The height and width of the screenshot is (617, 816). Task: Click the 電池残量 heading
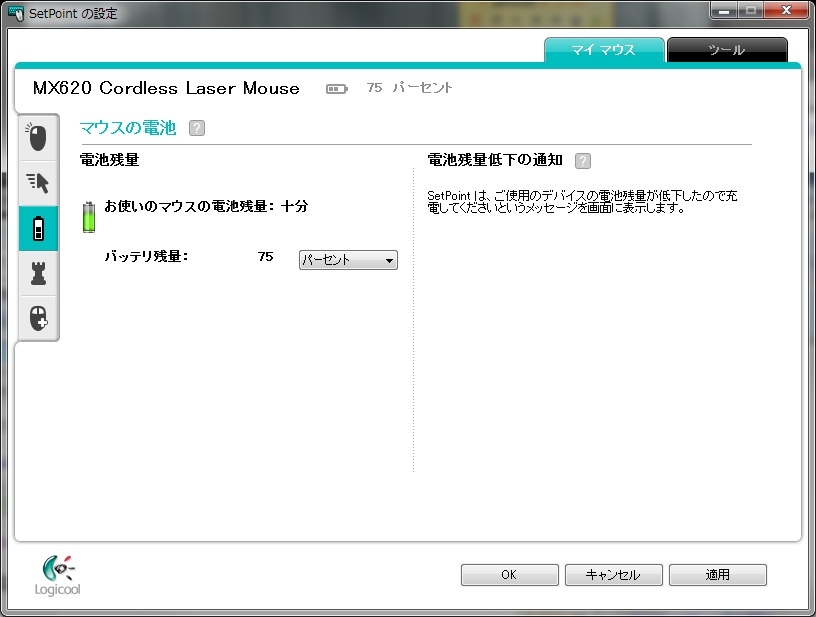click(109, 160)
